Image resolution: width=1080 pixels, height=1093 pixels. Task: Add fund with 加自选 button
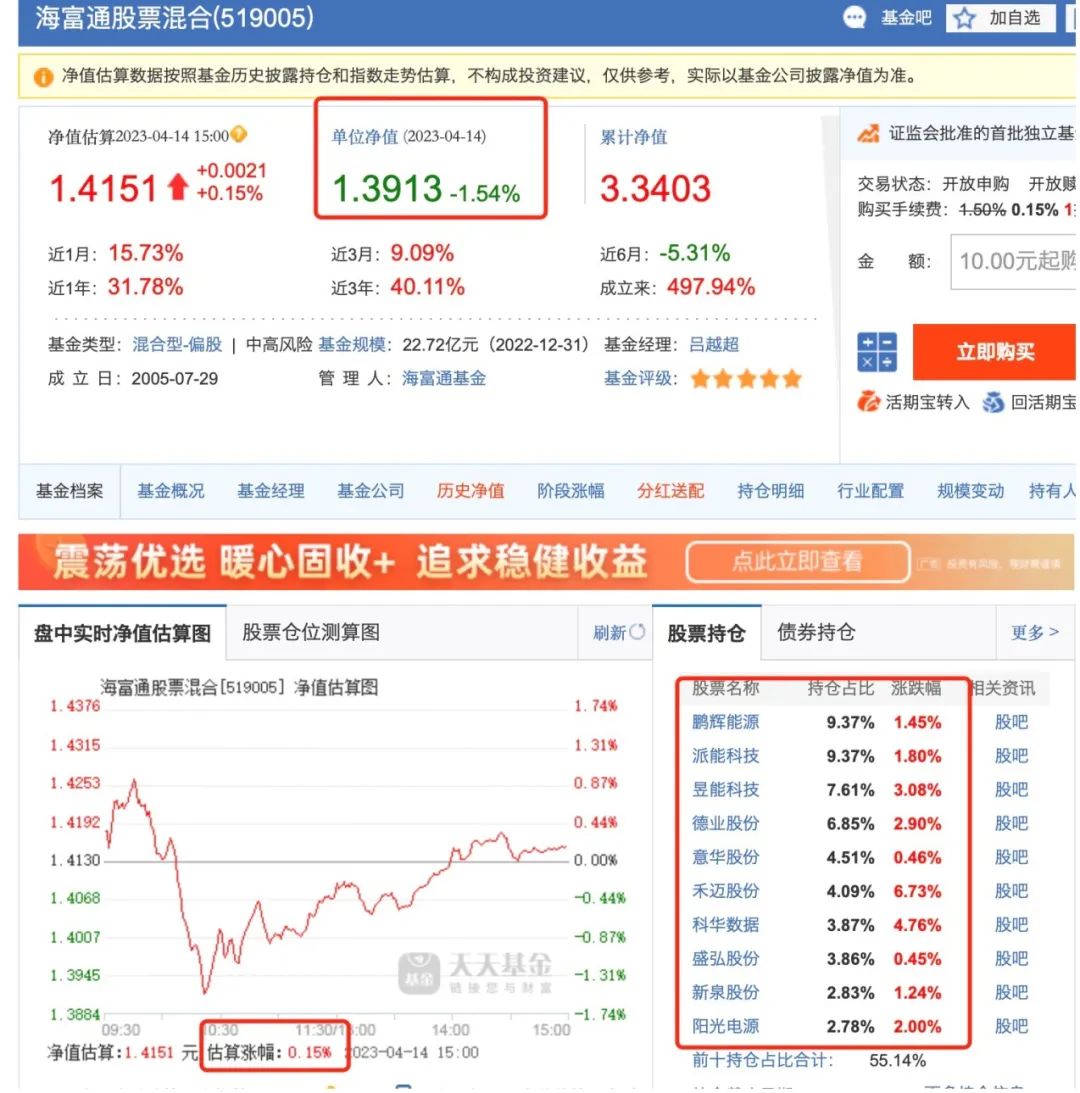(1001, 18)
